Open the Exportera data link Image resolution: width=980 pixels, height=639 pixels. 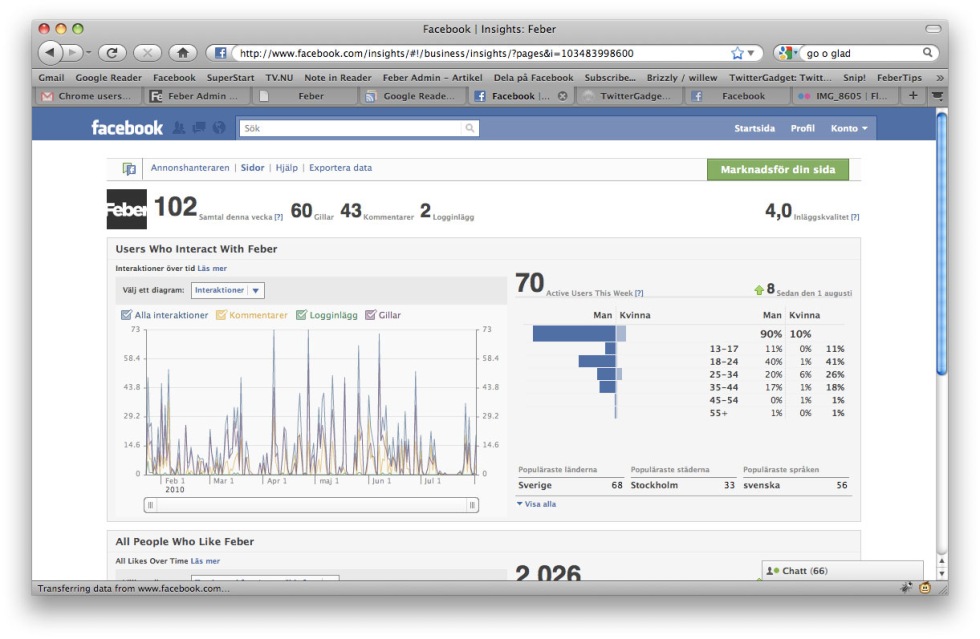(x=340, y=168)
